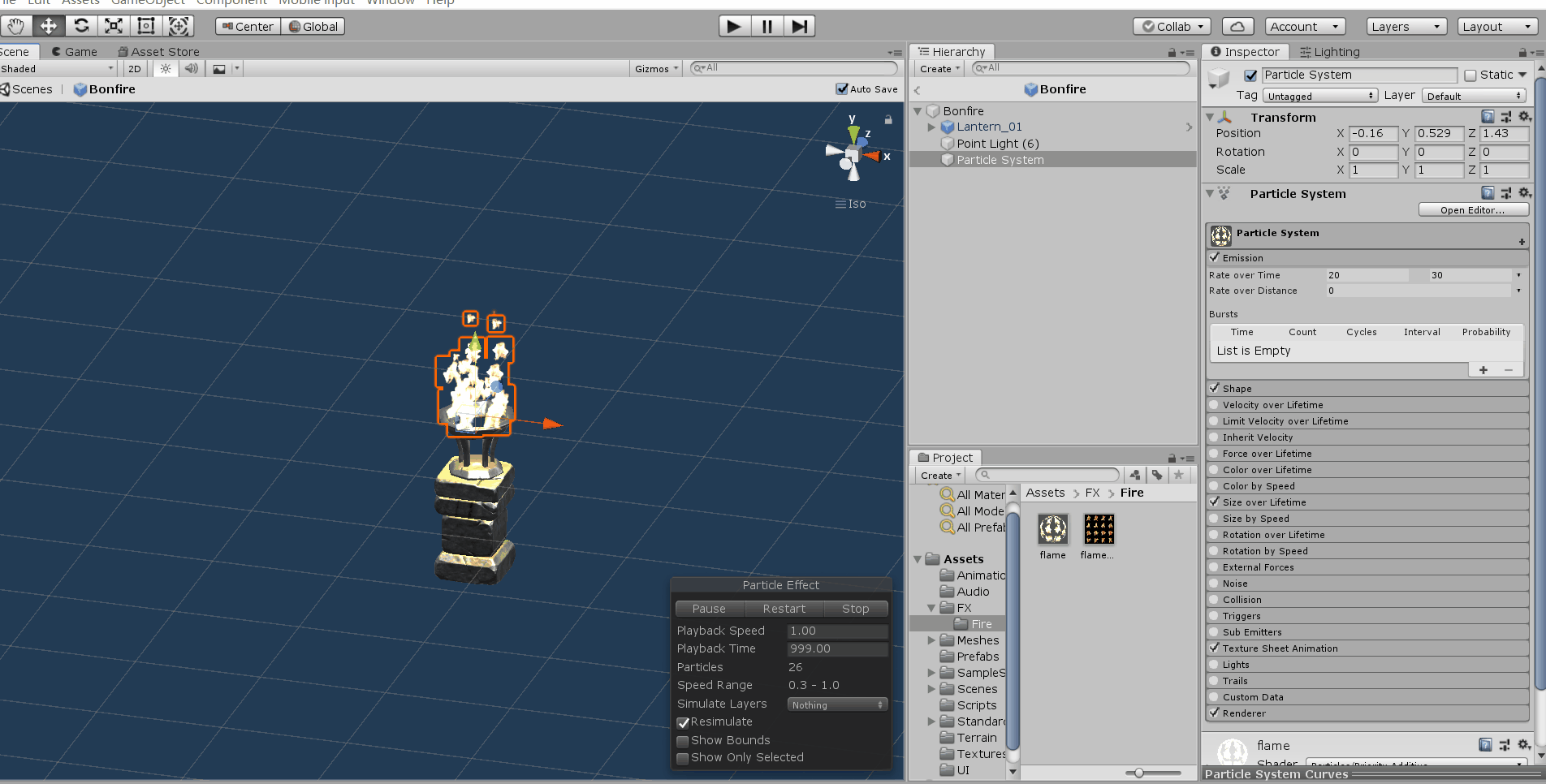Select the Rect transform tool
This screenshot has width=1546, height=784.
[145, 25]
